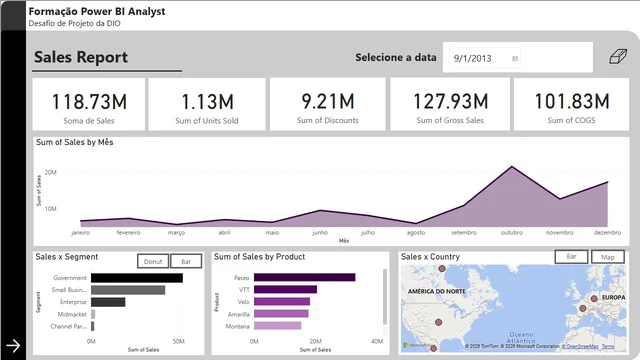The height and width of the screenshot is (360, 640).
Task: Select the Government segment bar
Action: [137, 278]
